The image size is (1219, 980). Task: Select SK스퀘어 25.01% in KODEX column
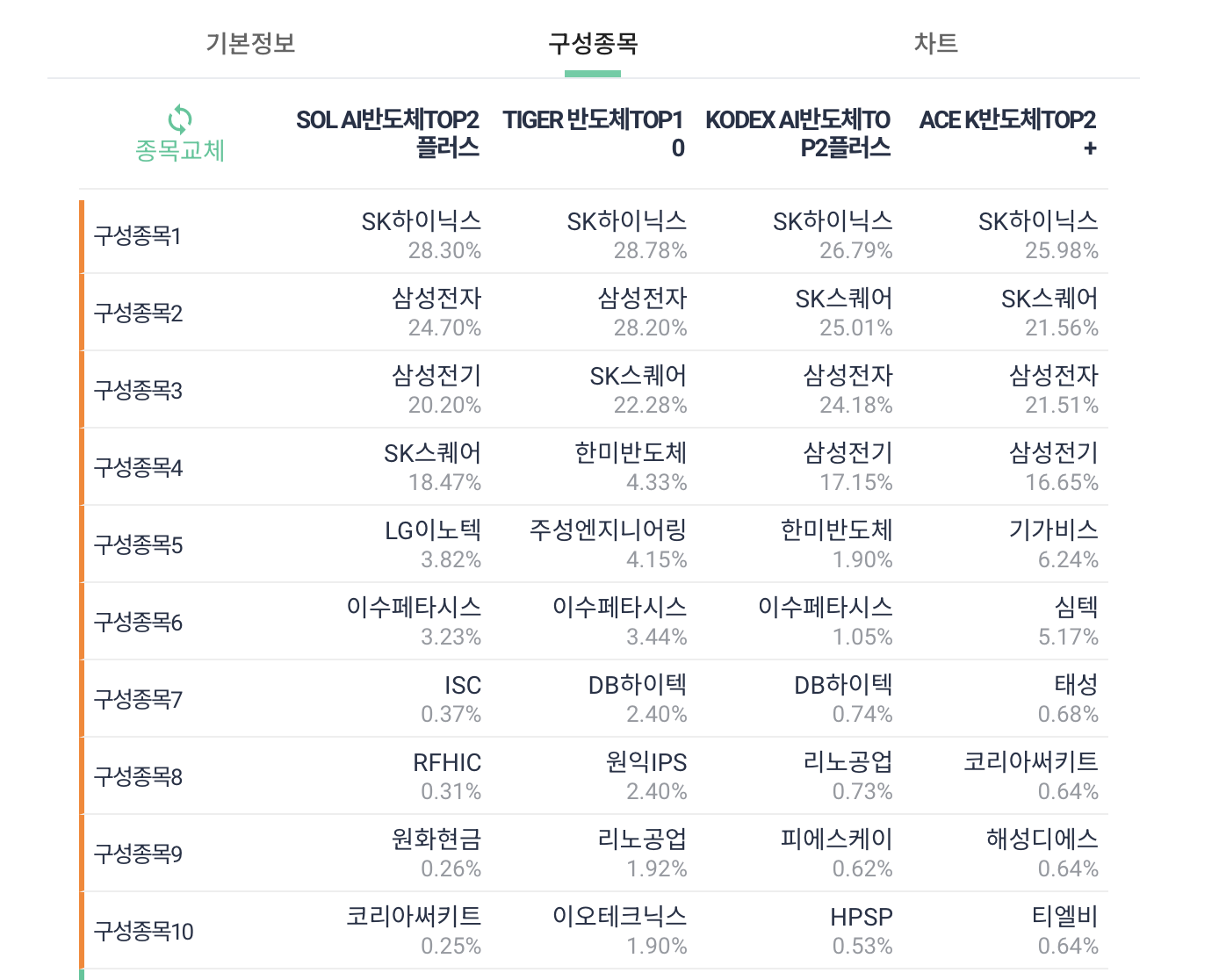[x=844, y=313]
